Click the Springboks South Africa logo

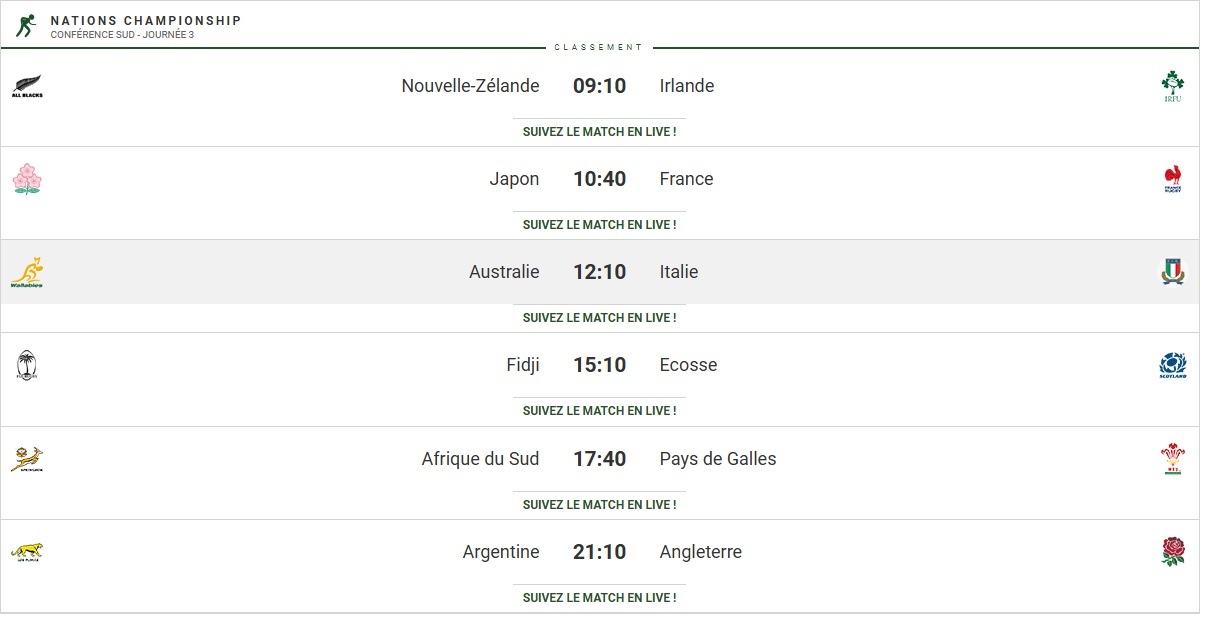click(x=27, y=459)
